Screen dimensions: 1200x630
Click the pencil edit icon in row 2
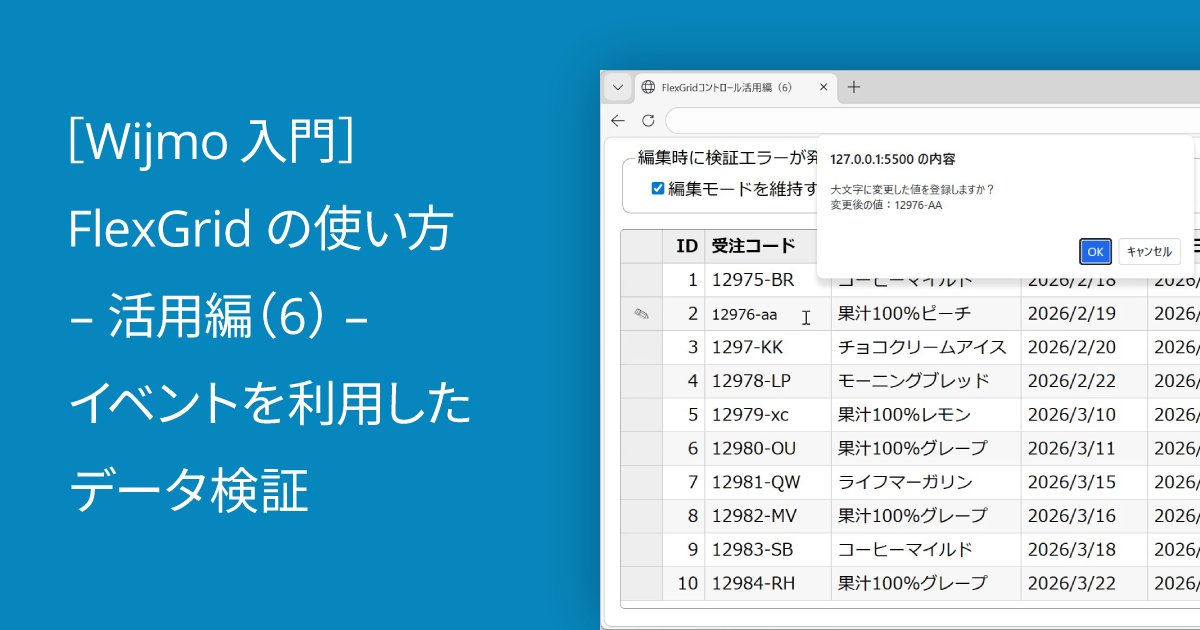click(641, 314)
